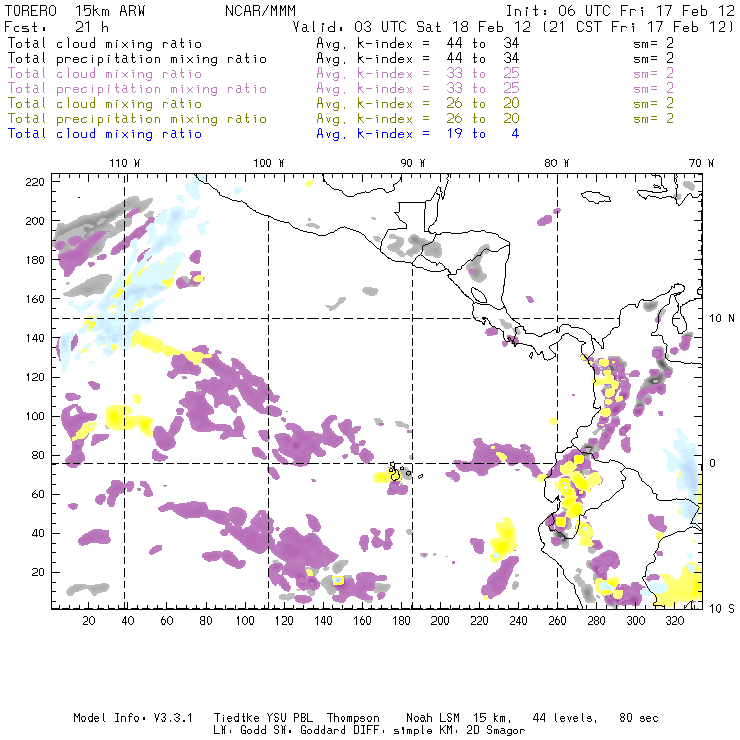Click the '60' label on the horizontal axis
Viewport: 740px width, 740px height.
coord(167,621)
